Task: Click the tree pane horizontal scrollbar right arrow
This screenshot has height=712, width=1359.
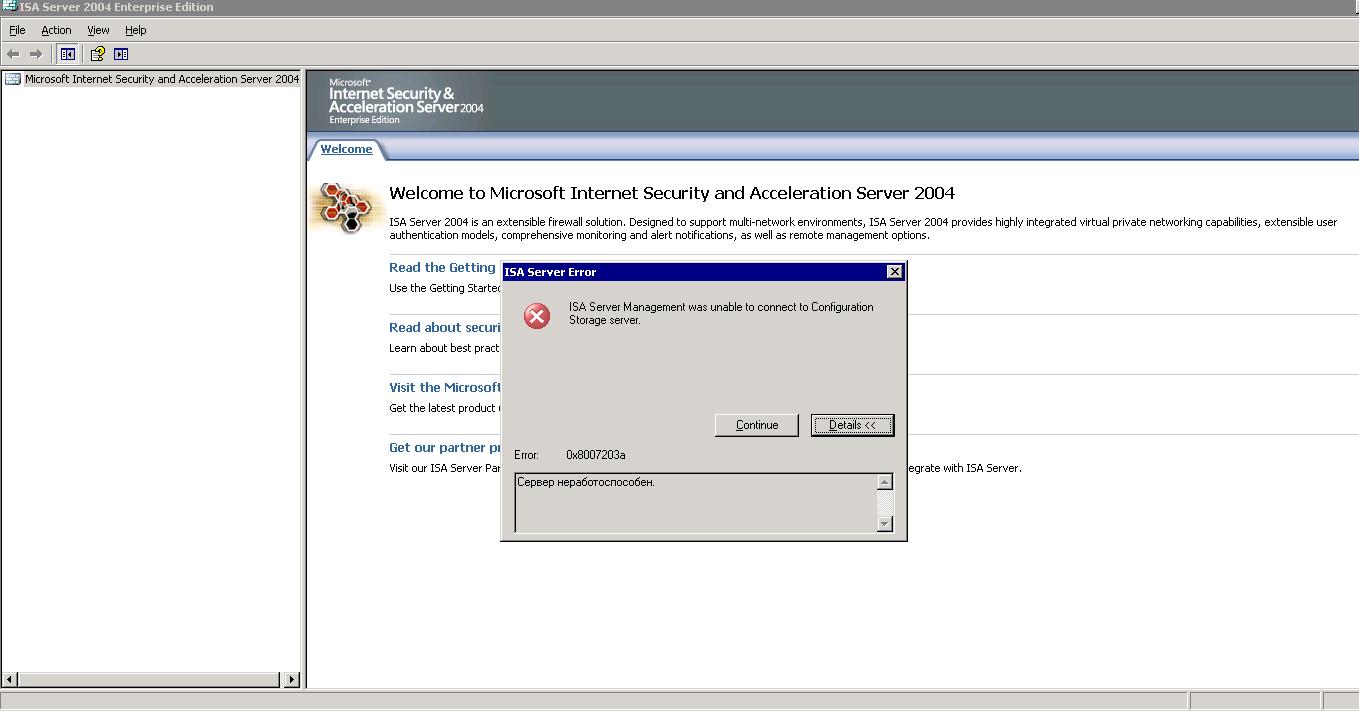Action: [x=291, y=680]
